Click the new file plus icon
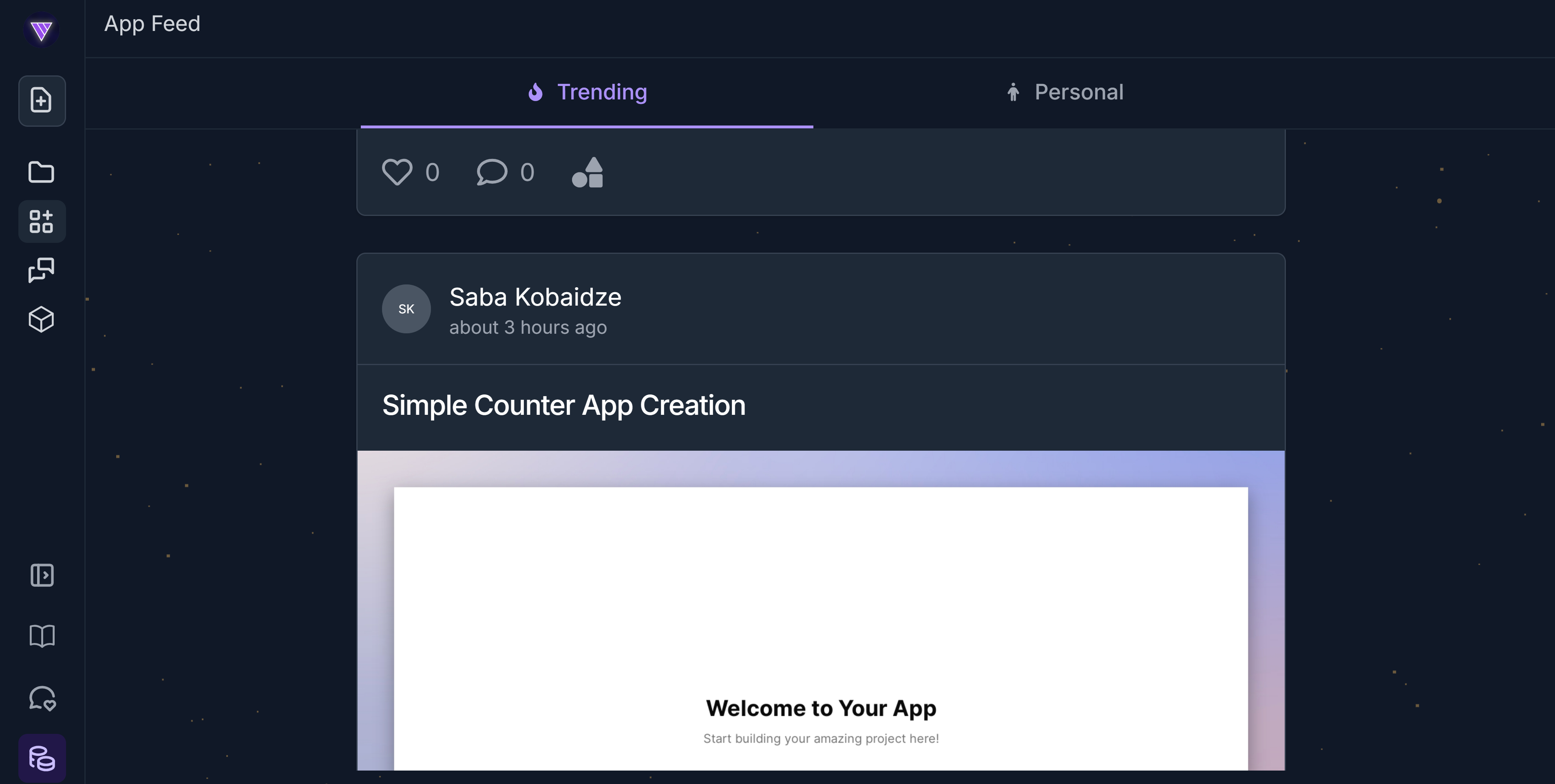Viewport: 1555px width, 784px height. [42, 101]
